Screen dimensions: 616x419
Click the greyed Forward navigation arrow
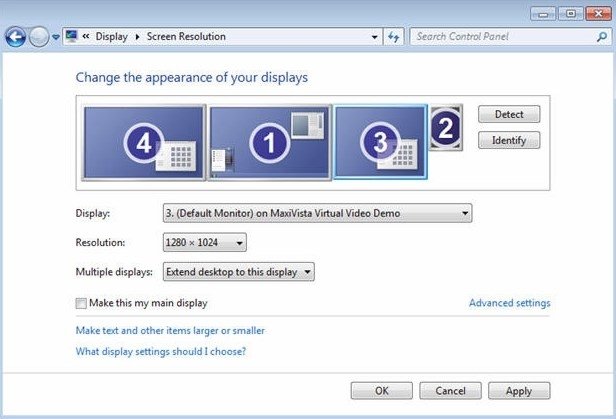(x=39, y=37)
